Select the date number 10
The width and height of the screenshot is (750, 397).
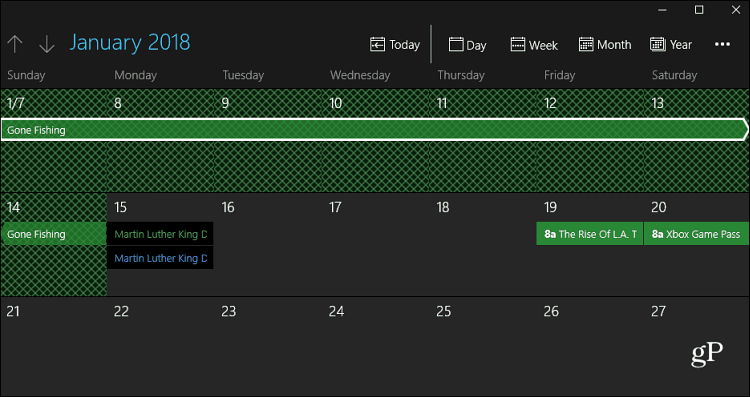point(336,103)
